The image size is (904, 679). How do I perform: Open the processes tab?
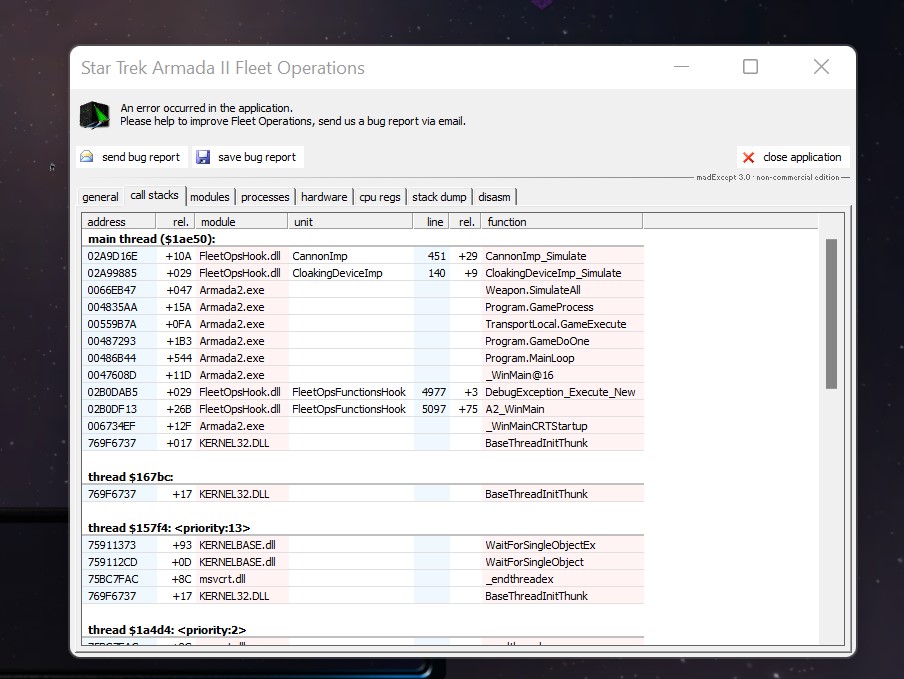tap(265, 197)
